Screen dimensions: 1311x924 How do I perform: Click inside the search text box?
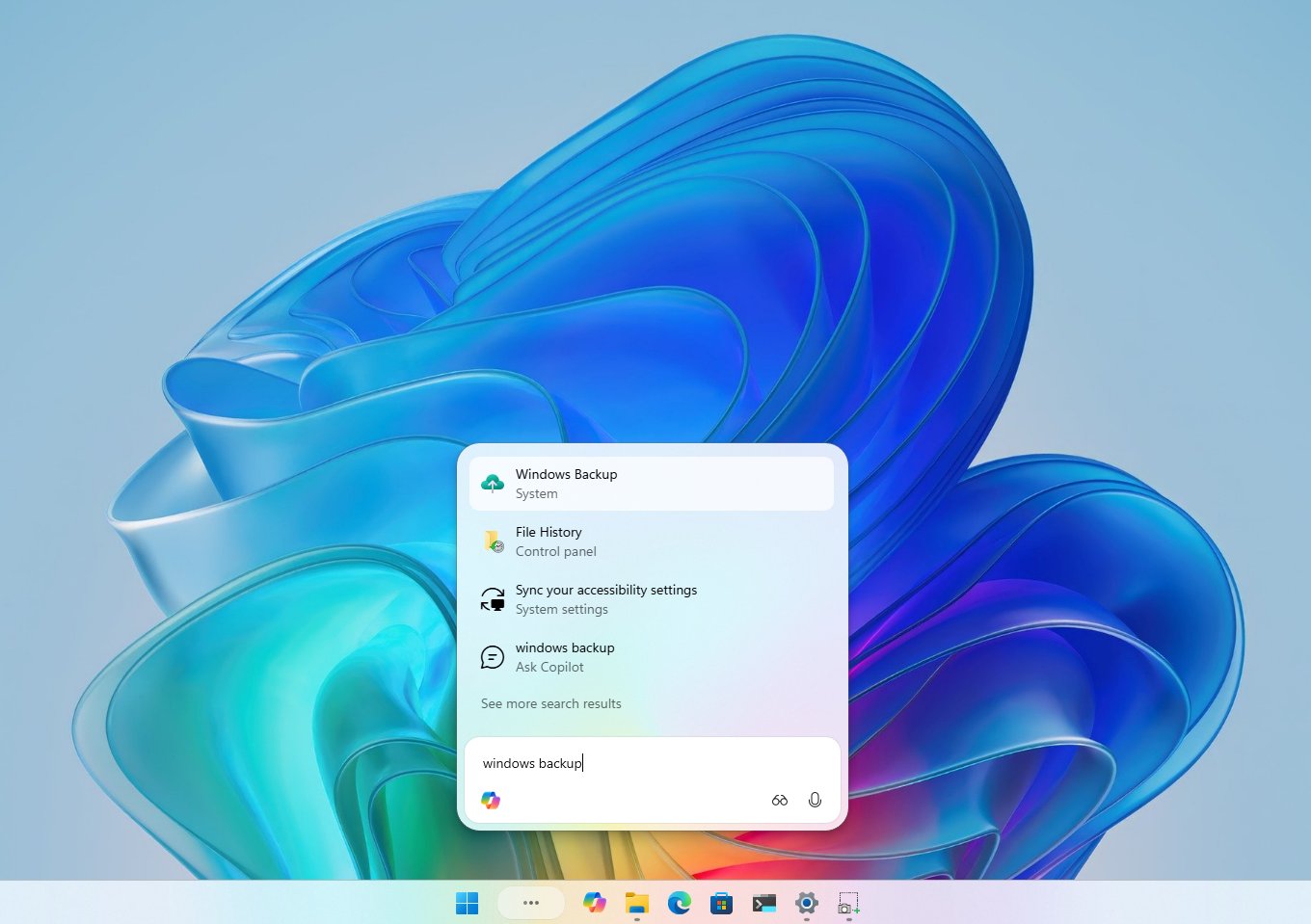tap(653, 763)
